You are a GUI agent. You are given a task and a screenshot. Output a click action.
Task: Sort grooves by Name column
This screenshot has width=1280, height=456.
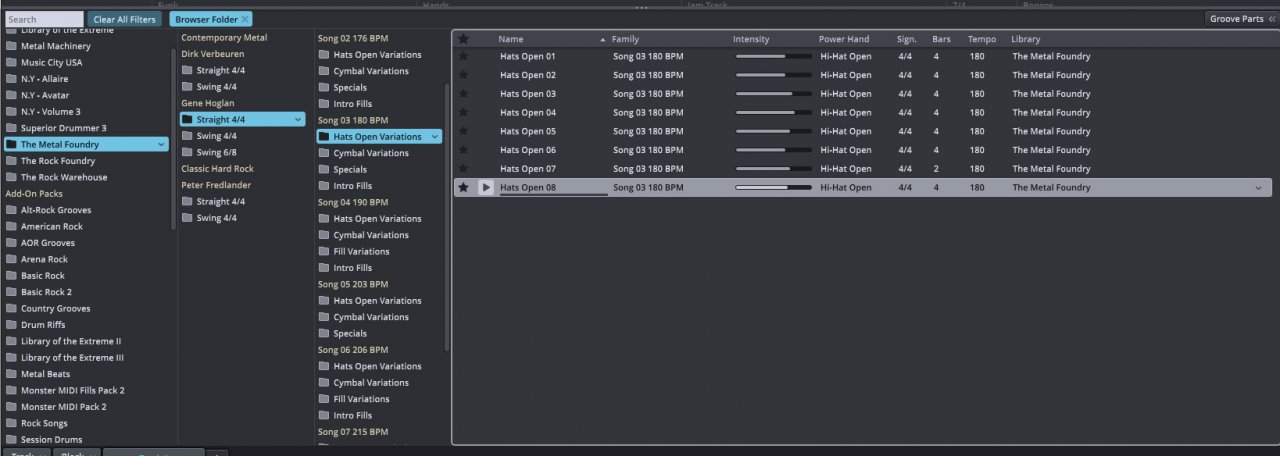click(x=511, y=39)
